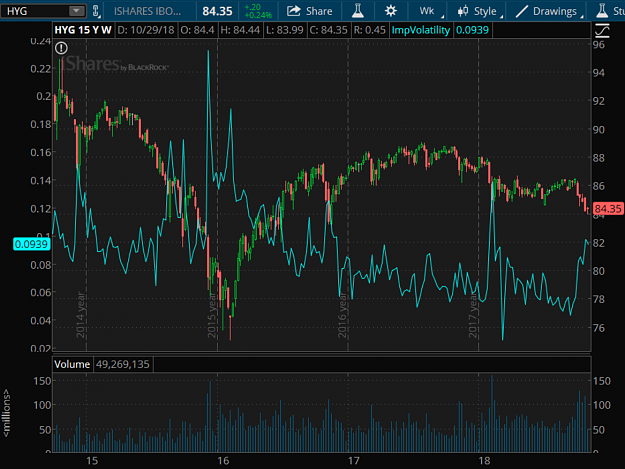The image size is (625, 469).
Task: Click the chart scale icon above price axis
Action: tap(602, 31)
